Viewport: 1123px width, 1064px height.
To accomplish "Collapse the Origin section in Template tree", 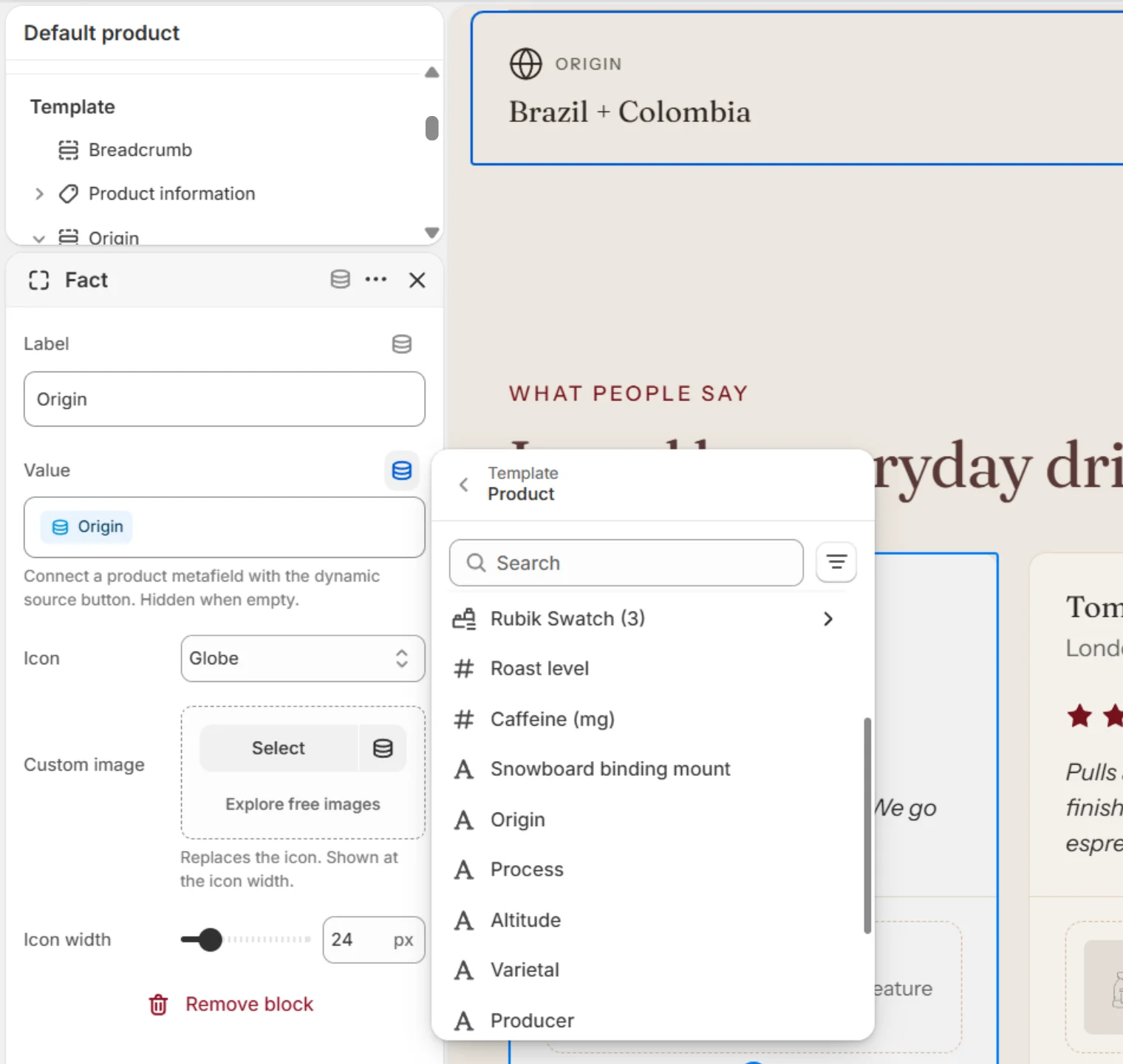I will point(39,238).
